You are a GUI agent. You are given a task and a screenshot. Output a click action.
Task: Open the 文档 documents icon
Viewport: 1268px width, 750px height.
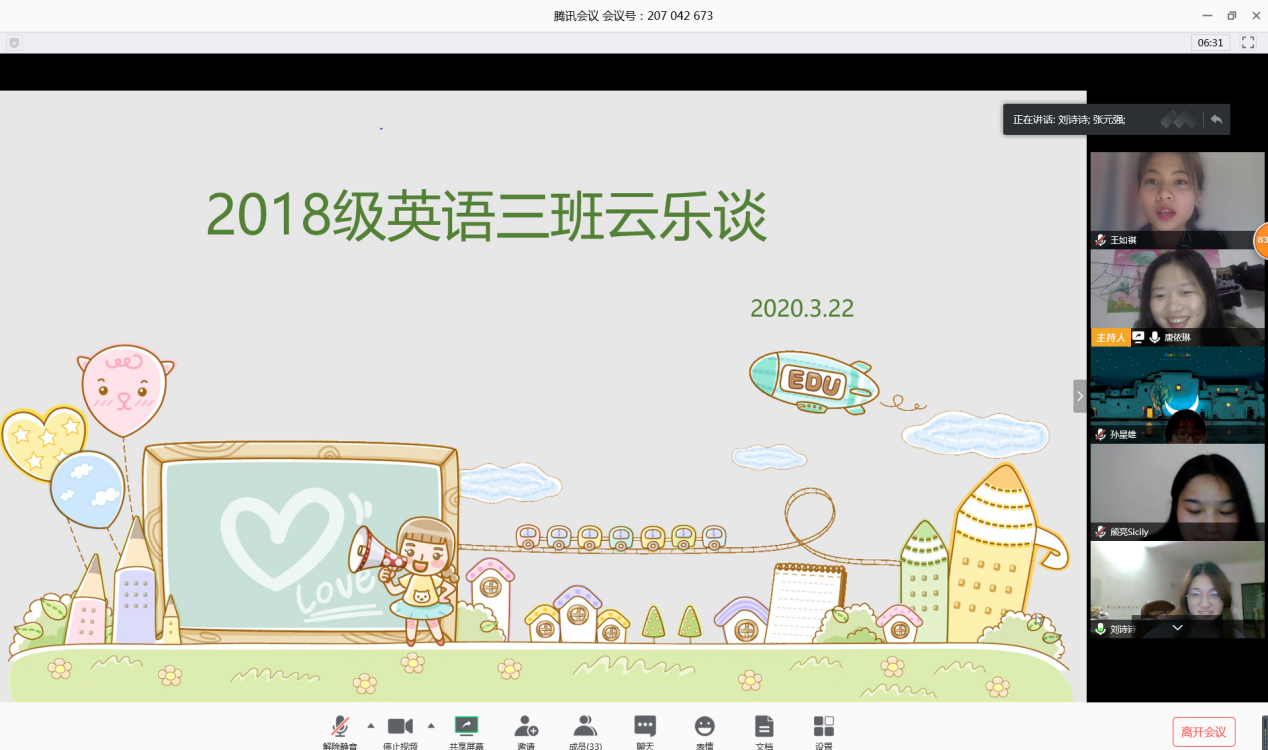tap(764, 728)
